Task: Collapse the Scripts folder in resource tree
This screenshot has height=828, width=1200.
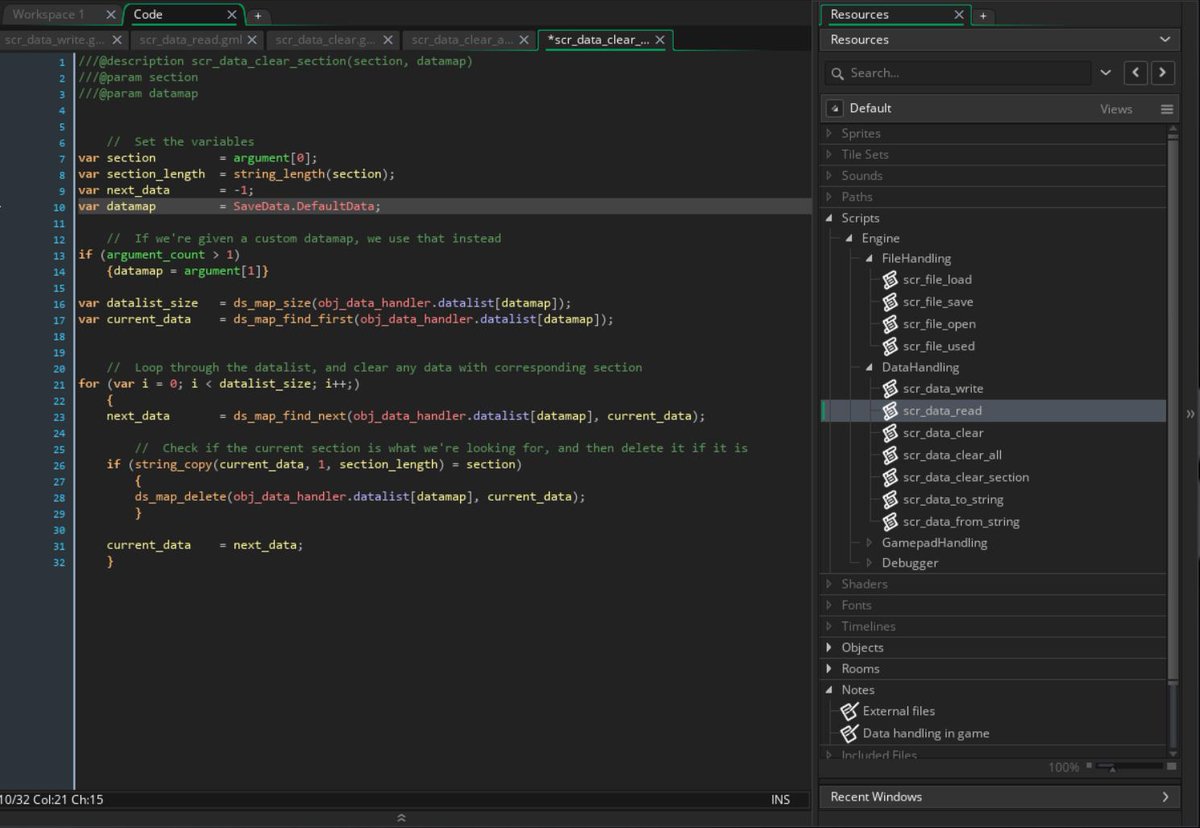Action: [x=829, y=218]
